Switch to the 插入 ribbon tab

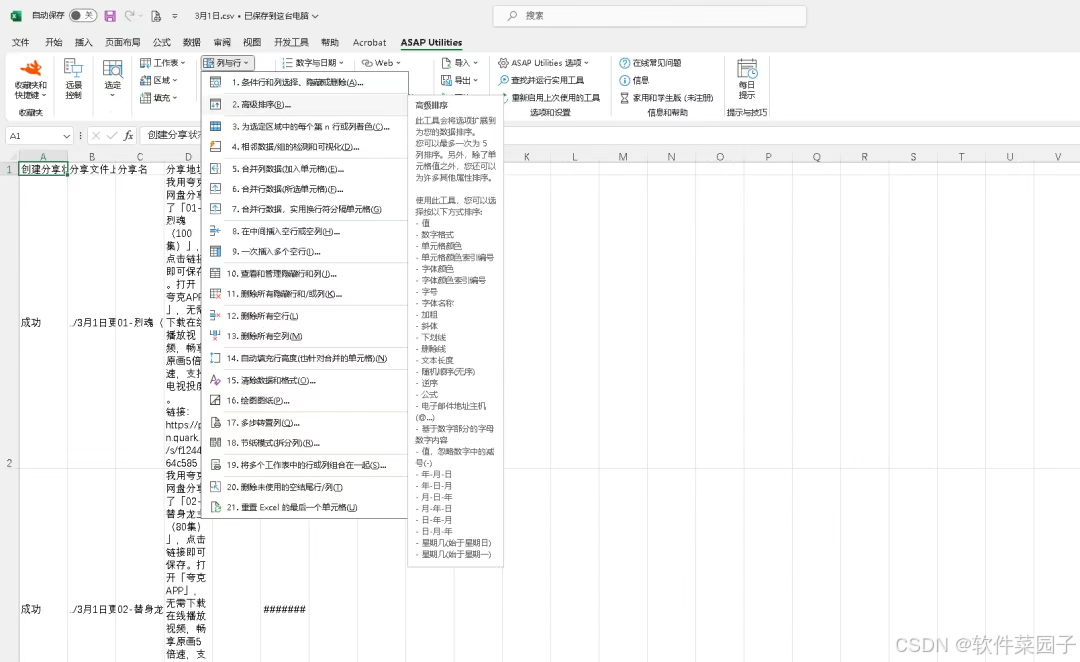click(83, 42)
